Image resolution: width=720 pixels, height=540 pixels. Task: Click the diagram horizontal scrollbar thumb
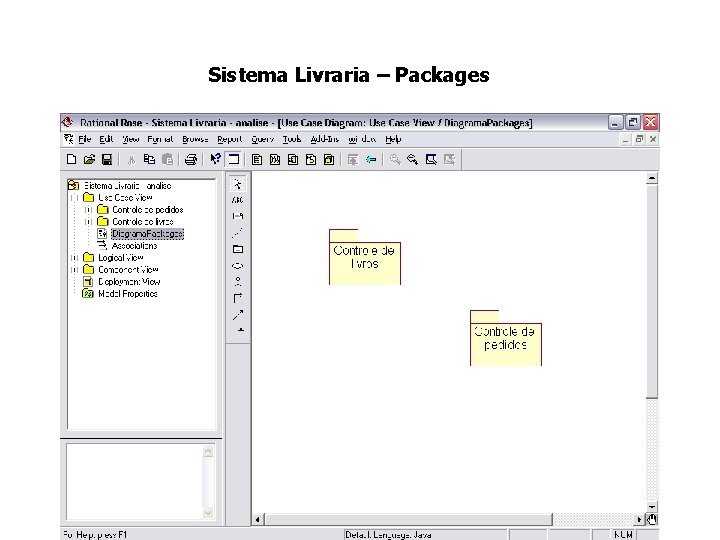(408, 519)
